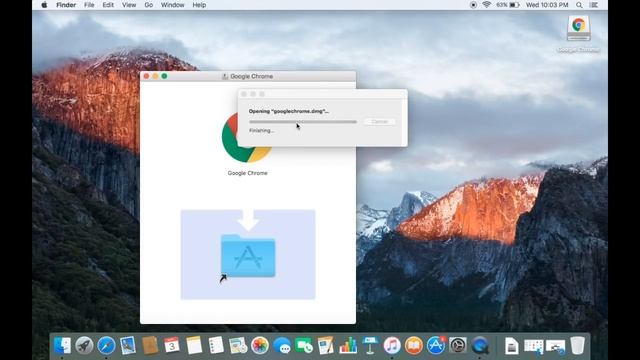The height and width of the screenshot is (360, 640).
Task: Open iTunes music icon in dock
Action: [x=392, y=346]
